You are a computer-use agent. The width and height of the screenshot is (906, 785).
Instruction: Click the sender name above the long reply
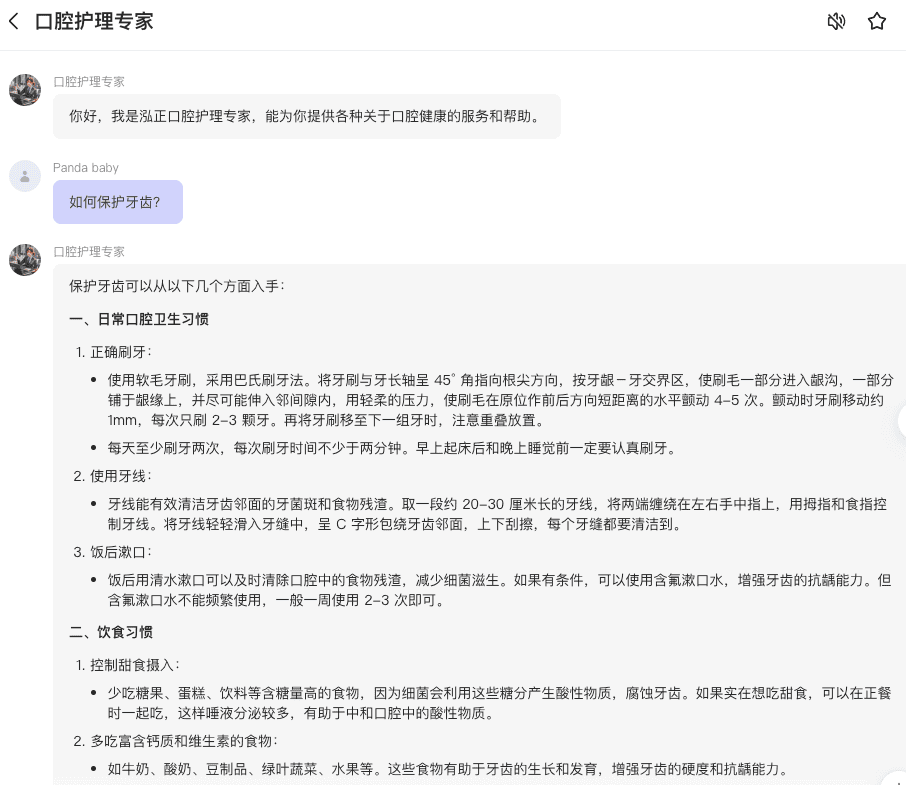point(89,252)
